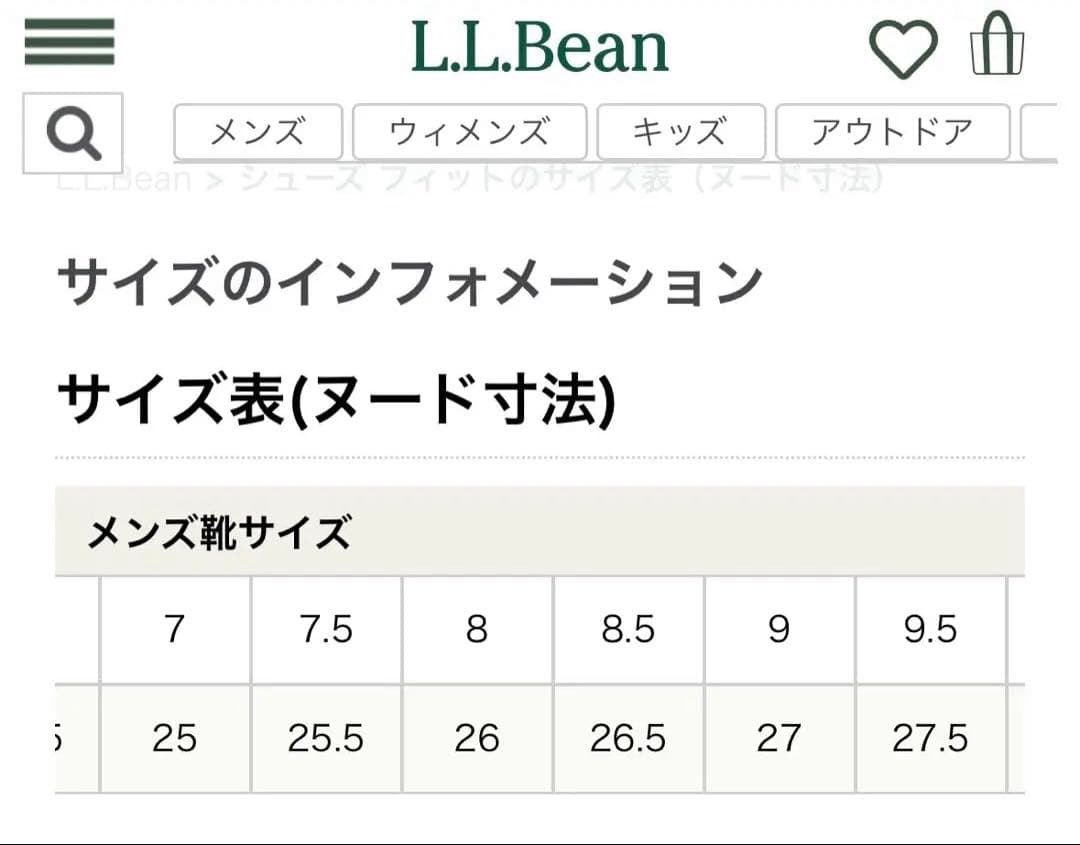This screenshot has height=845, width=1080.
Task: Select the ウィメンズ category tab
Action: click(x=468, y=131)
